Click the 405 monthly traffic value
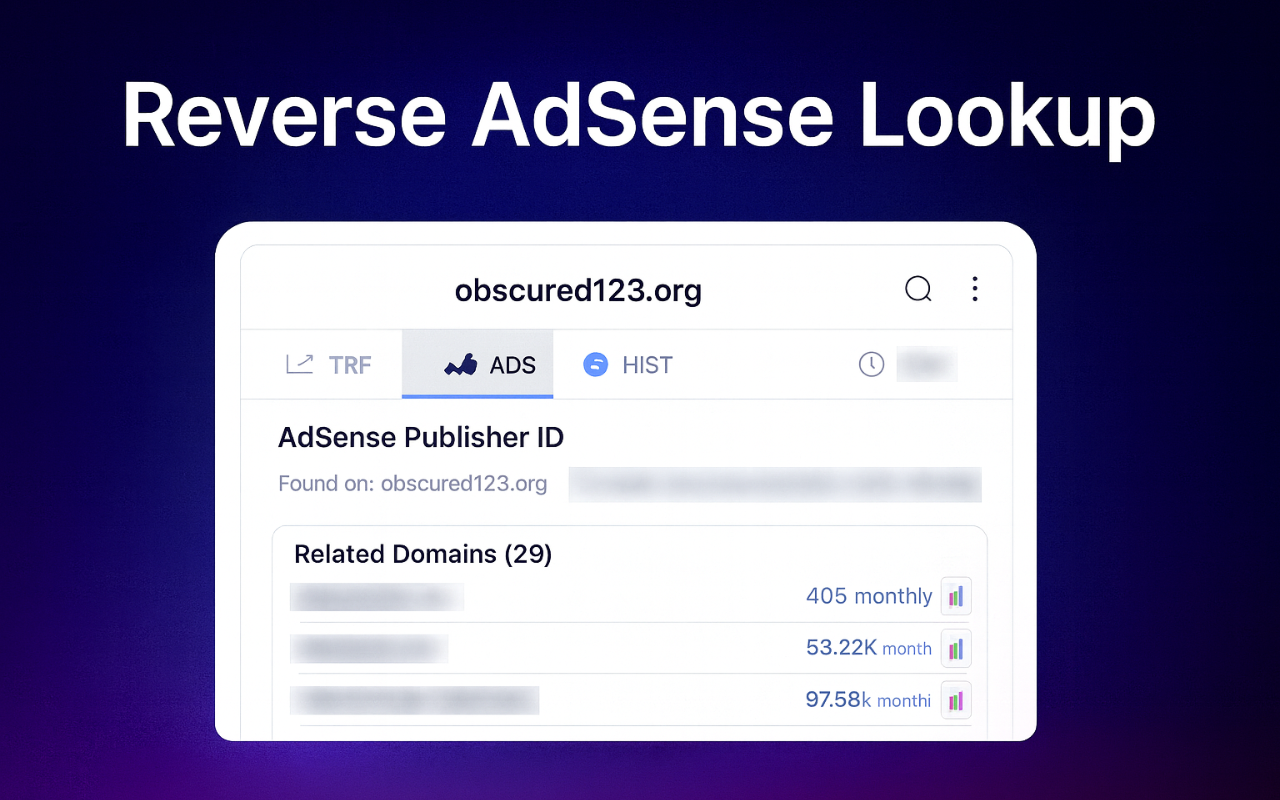Image resolution: width=1280 pixels, height=800 pixels. 868,597
